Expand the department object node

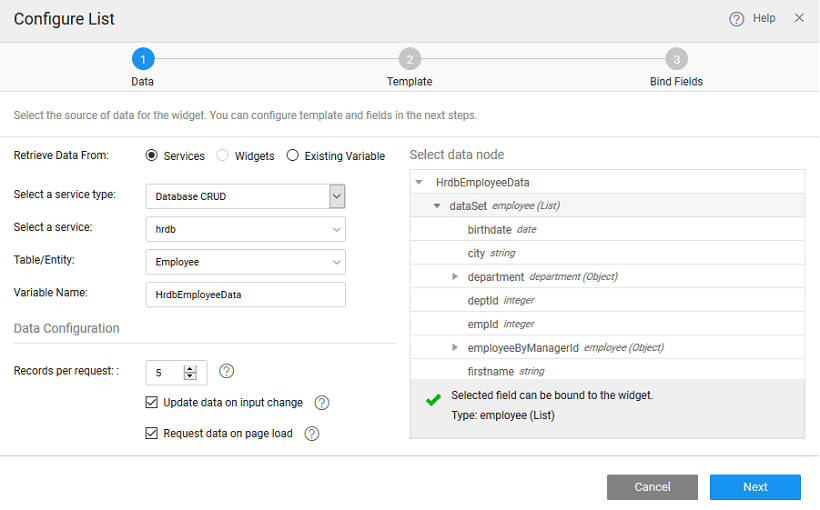tap(455, 277)
